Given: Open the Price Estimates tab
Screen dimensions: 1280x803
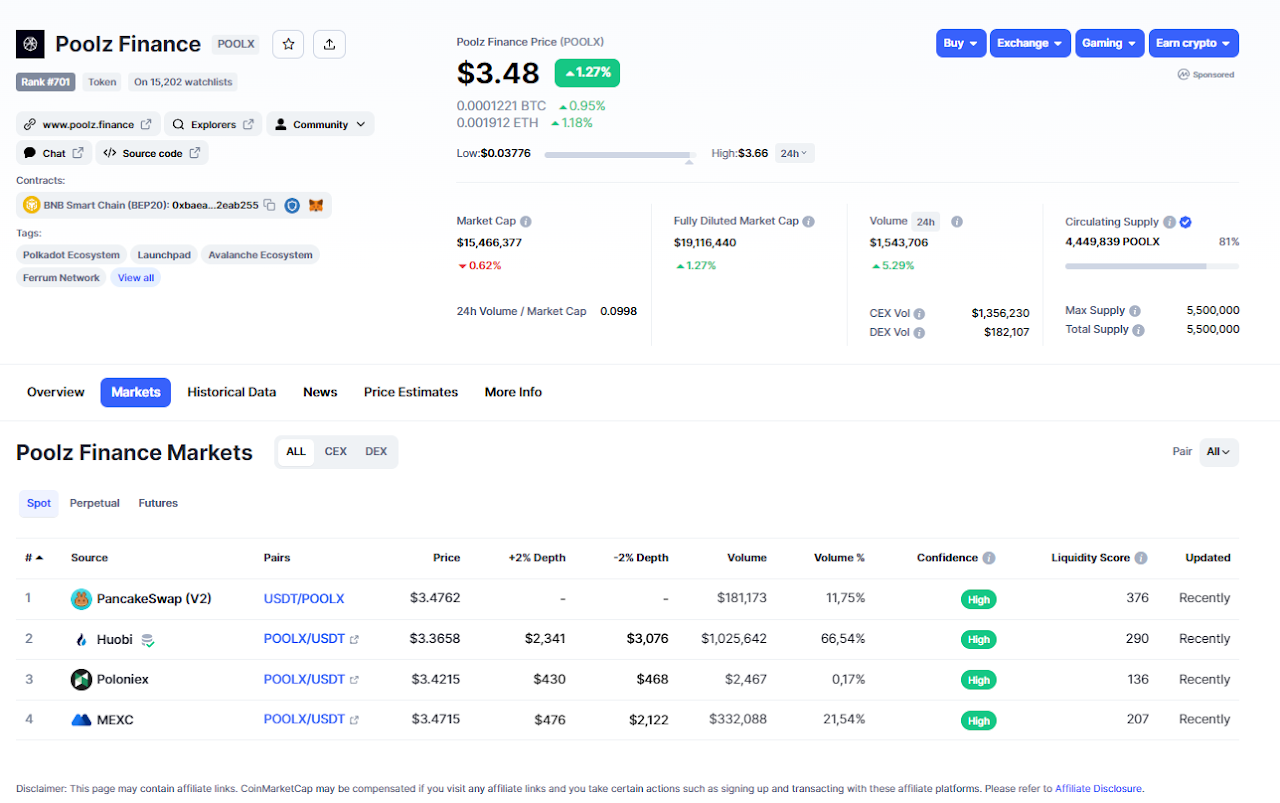Looking at the screenshot, I should click(x=411, y=392).
